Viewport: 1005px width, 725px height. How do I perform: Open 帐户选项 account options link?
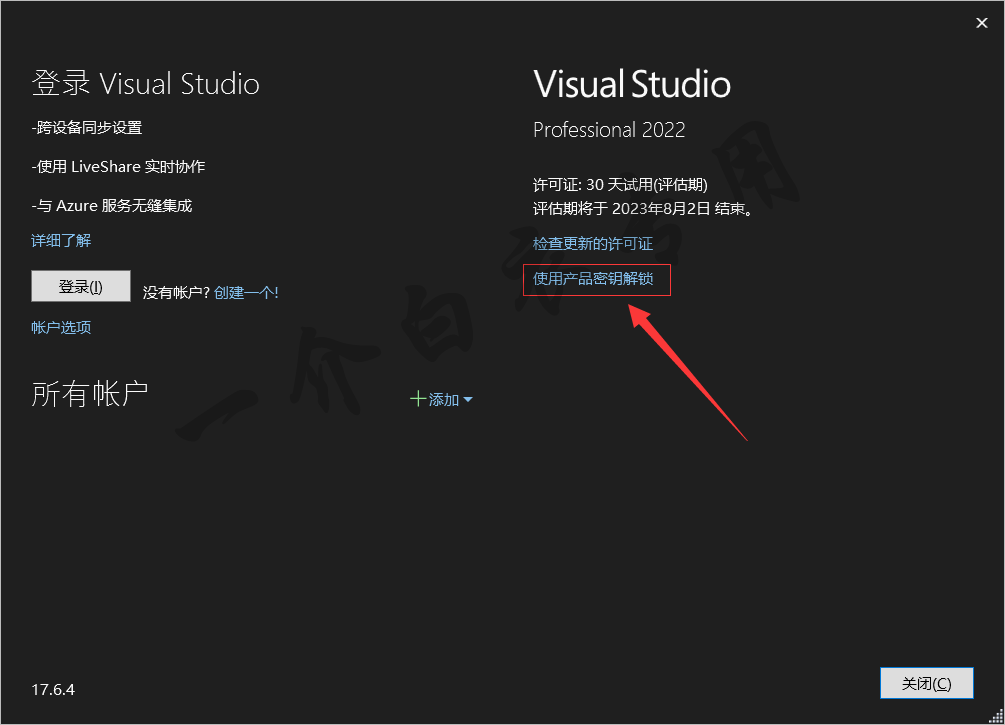[61, 328]
